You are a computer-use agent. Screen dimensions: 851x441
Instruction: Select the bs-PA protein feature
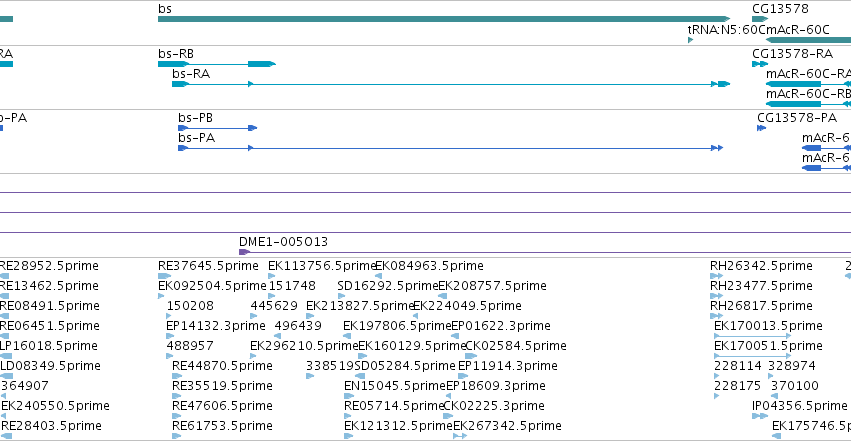(x=450, y=148)
